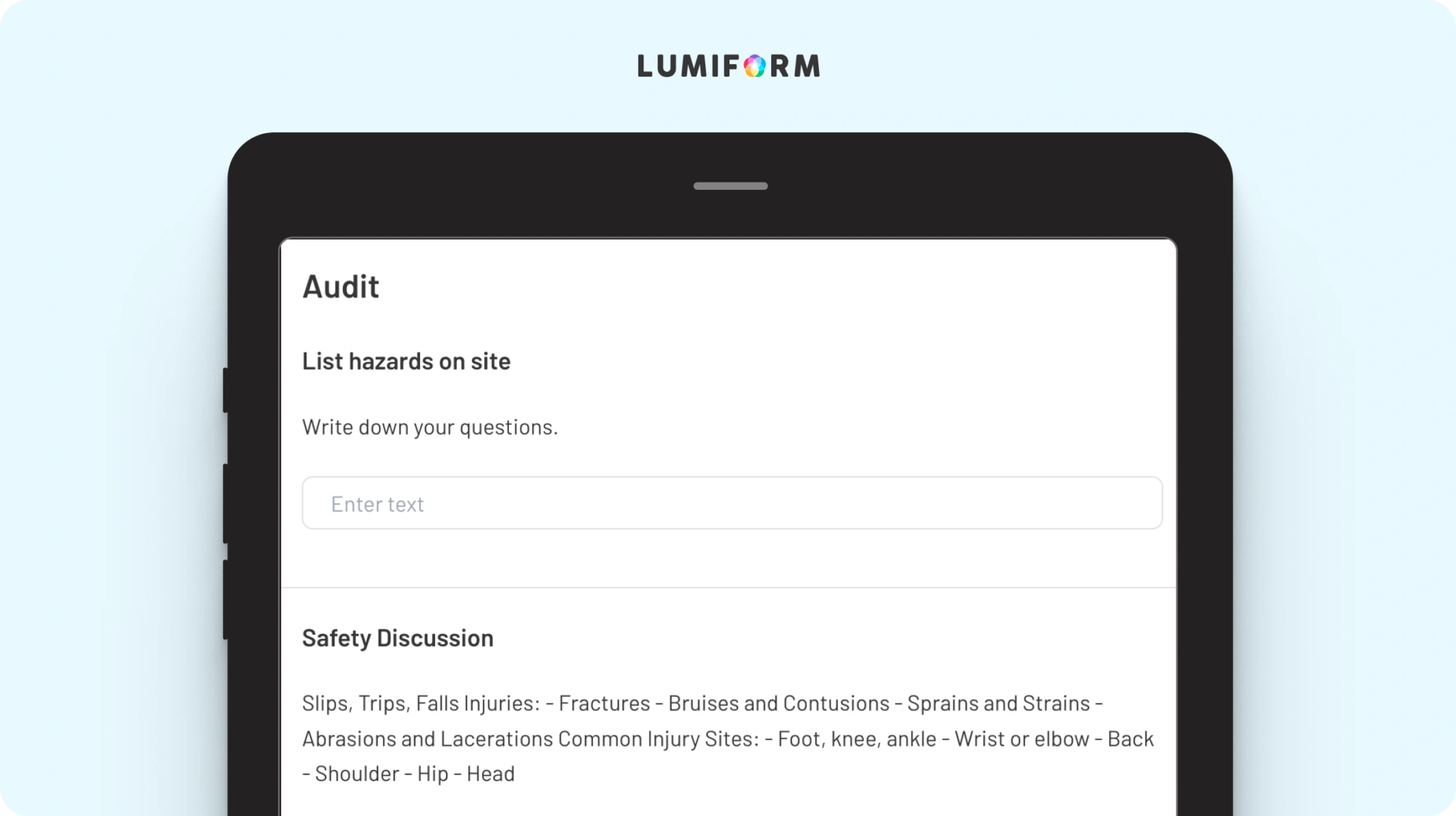
Task: Click the List hazards on site heading
Action: [406, 361]
